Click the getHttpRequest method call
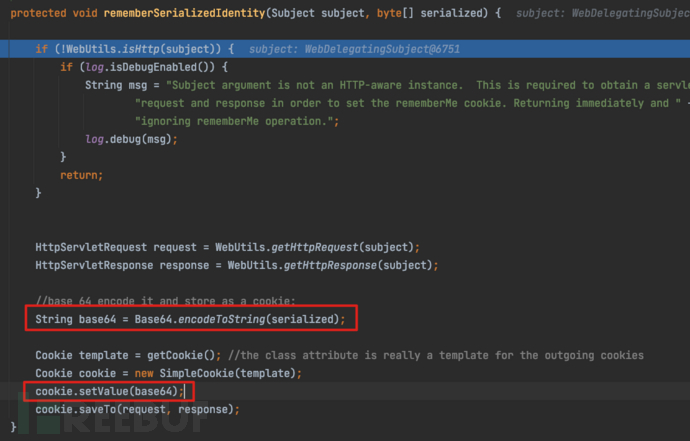The image size is (690, 441). click(x=318, y=247)
